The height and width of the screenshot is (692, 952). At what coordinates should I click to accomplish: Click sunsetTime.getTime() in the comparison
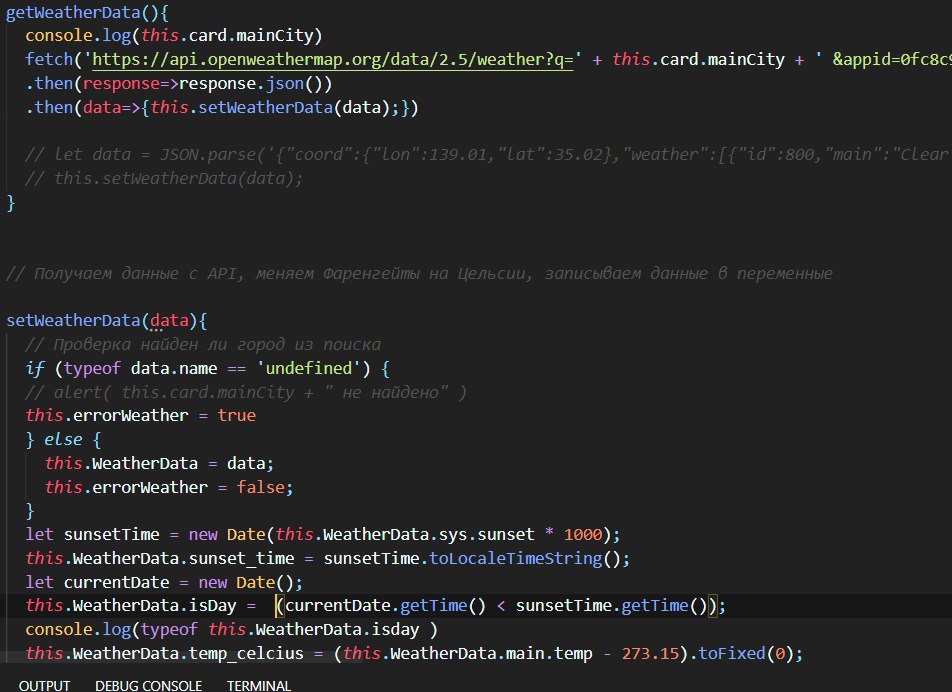(611, 606)
